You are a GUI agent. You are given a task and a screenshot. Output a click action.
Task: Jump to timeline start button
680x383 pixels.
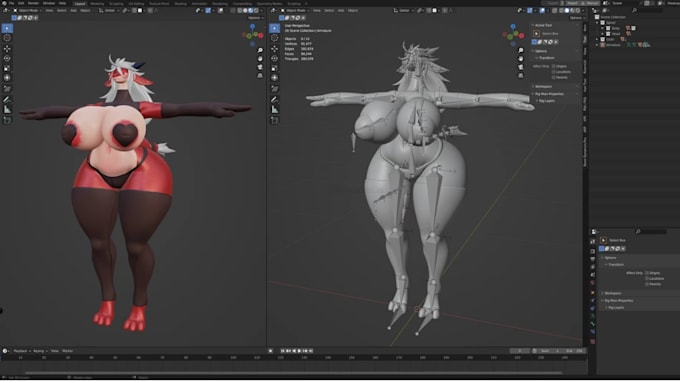282,350
